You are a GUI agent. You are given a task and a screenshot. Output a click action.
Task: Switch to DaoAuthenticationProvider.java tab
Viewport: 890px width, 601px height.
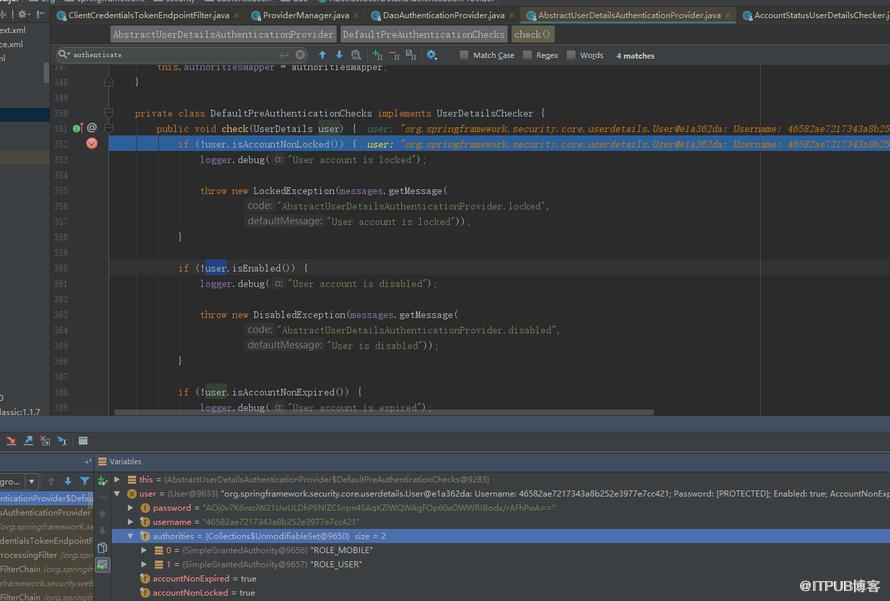pyautogui.click(x=443, y=15)
